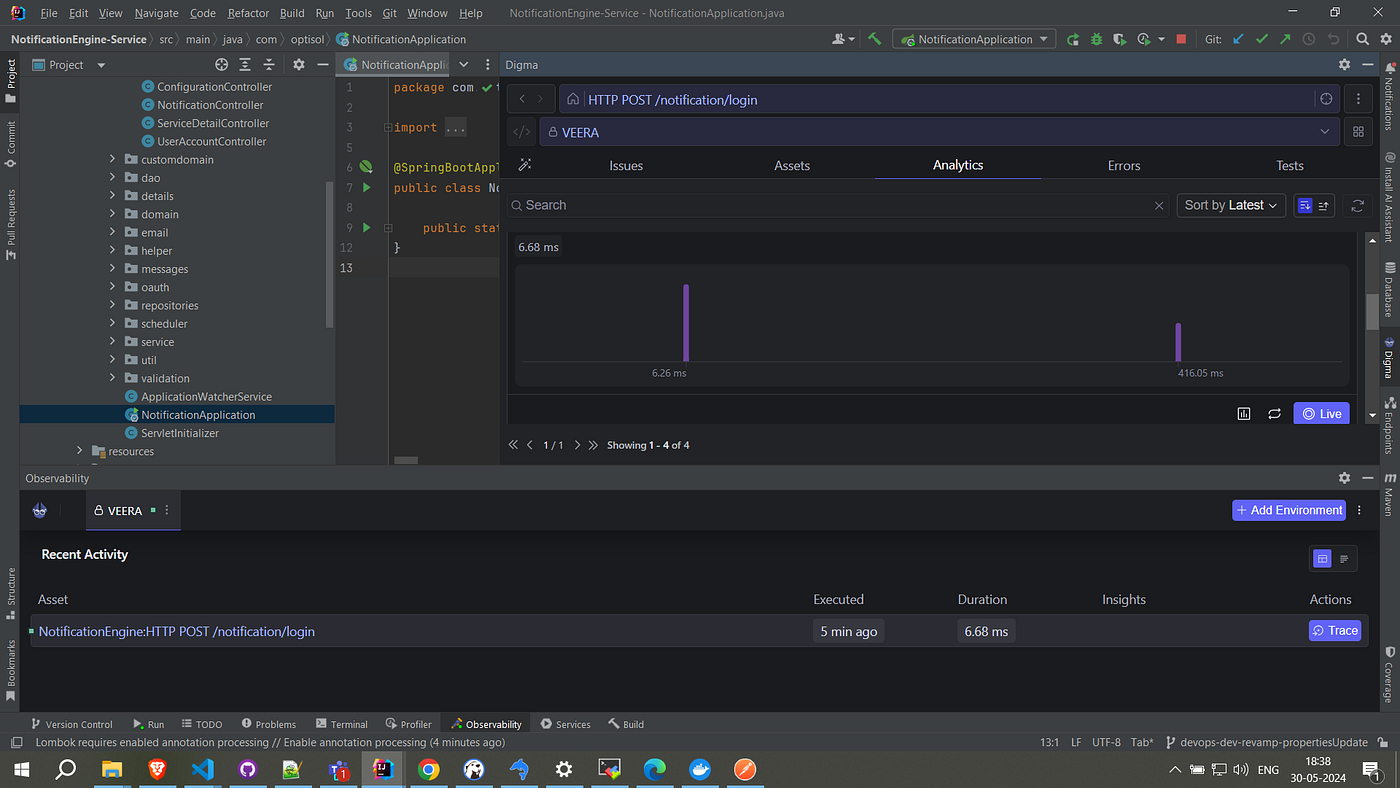Click the Digma Search input field
Screen dimensions: 1400x788
[x=836, y=205]
